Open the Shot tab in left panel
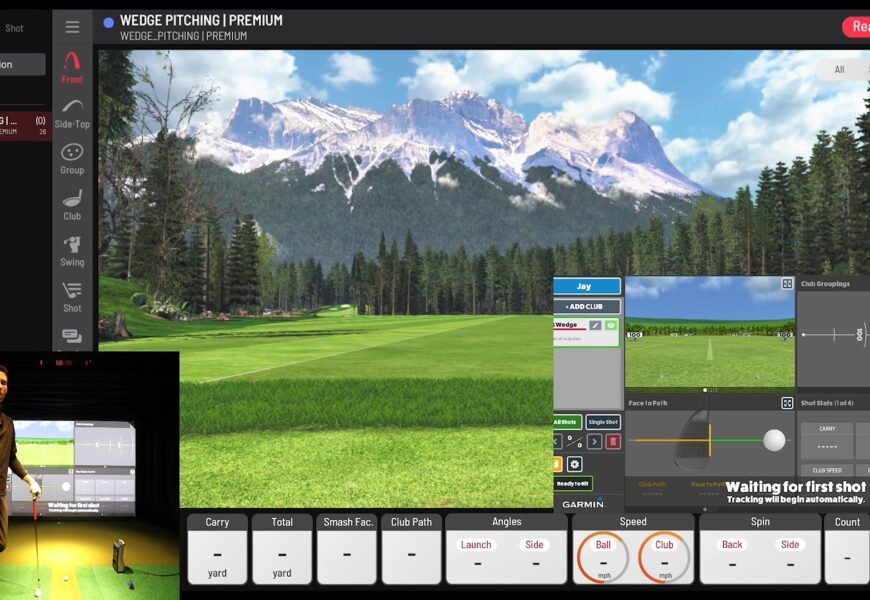 point(14,28)
